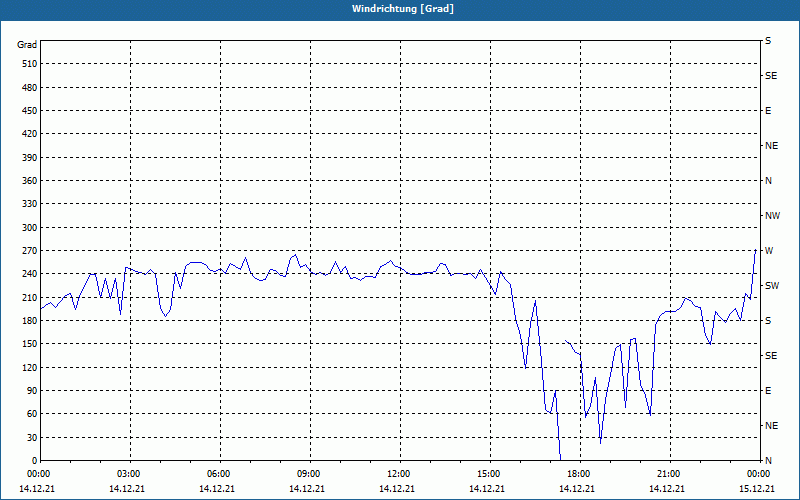
Task: Click the 210 degree axis label
Action: (29, 297)
